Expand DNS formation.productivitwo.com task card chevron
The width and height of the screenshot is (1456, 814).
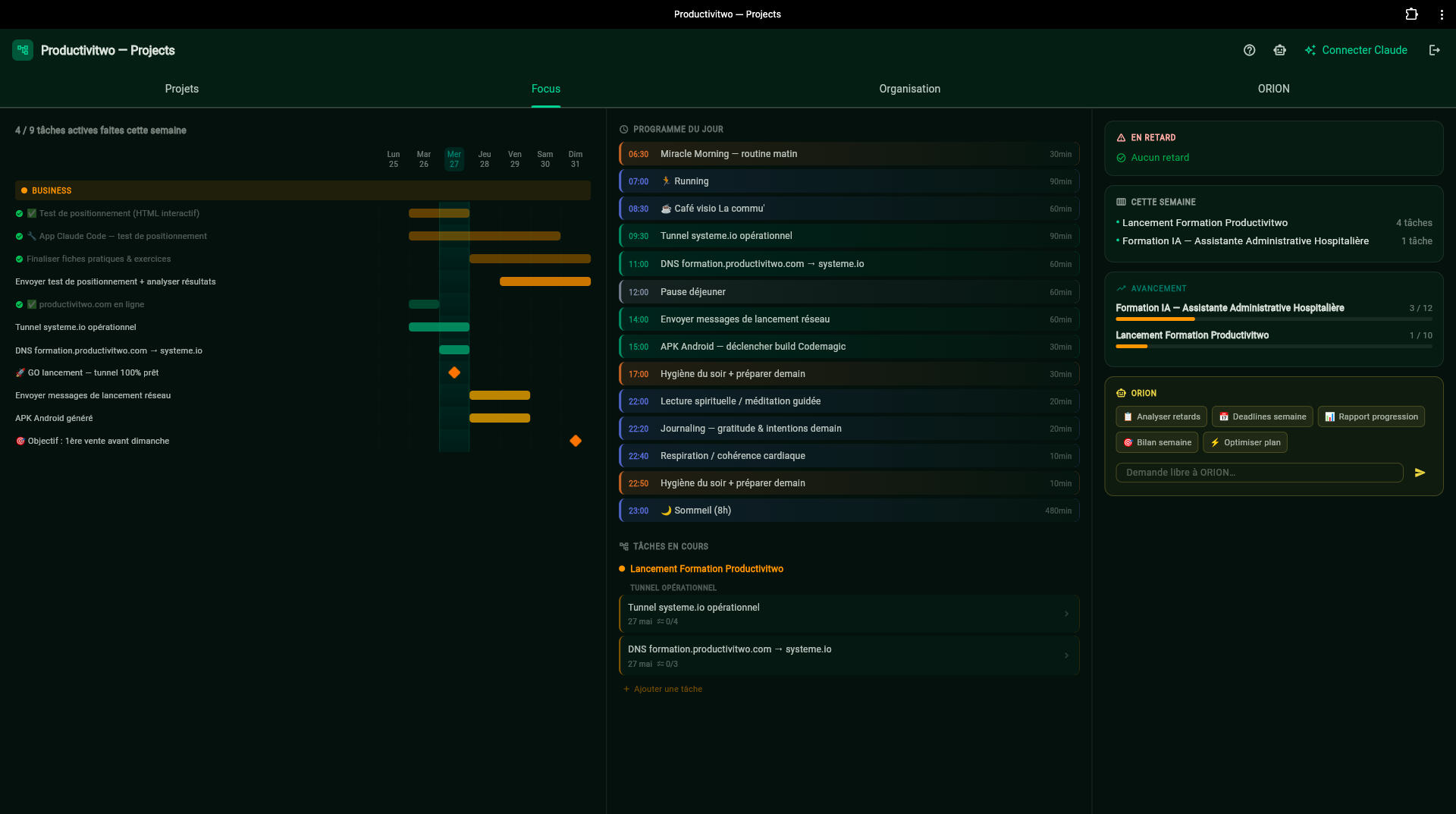click(1066, 655)
